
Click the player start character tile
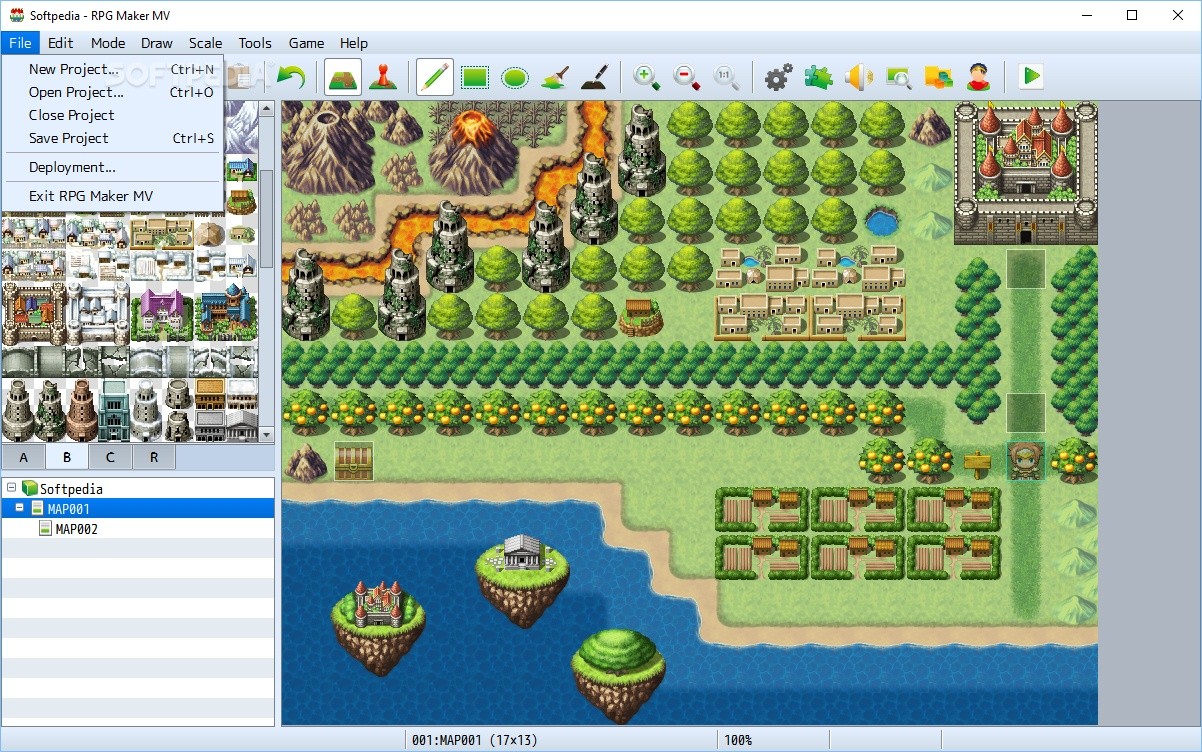coord(1026,462)
